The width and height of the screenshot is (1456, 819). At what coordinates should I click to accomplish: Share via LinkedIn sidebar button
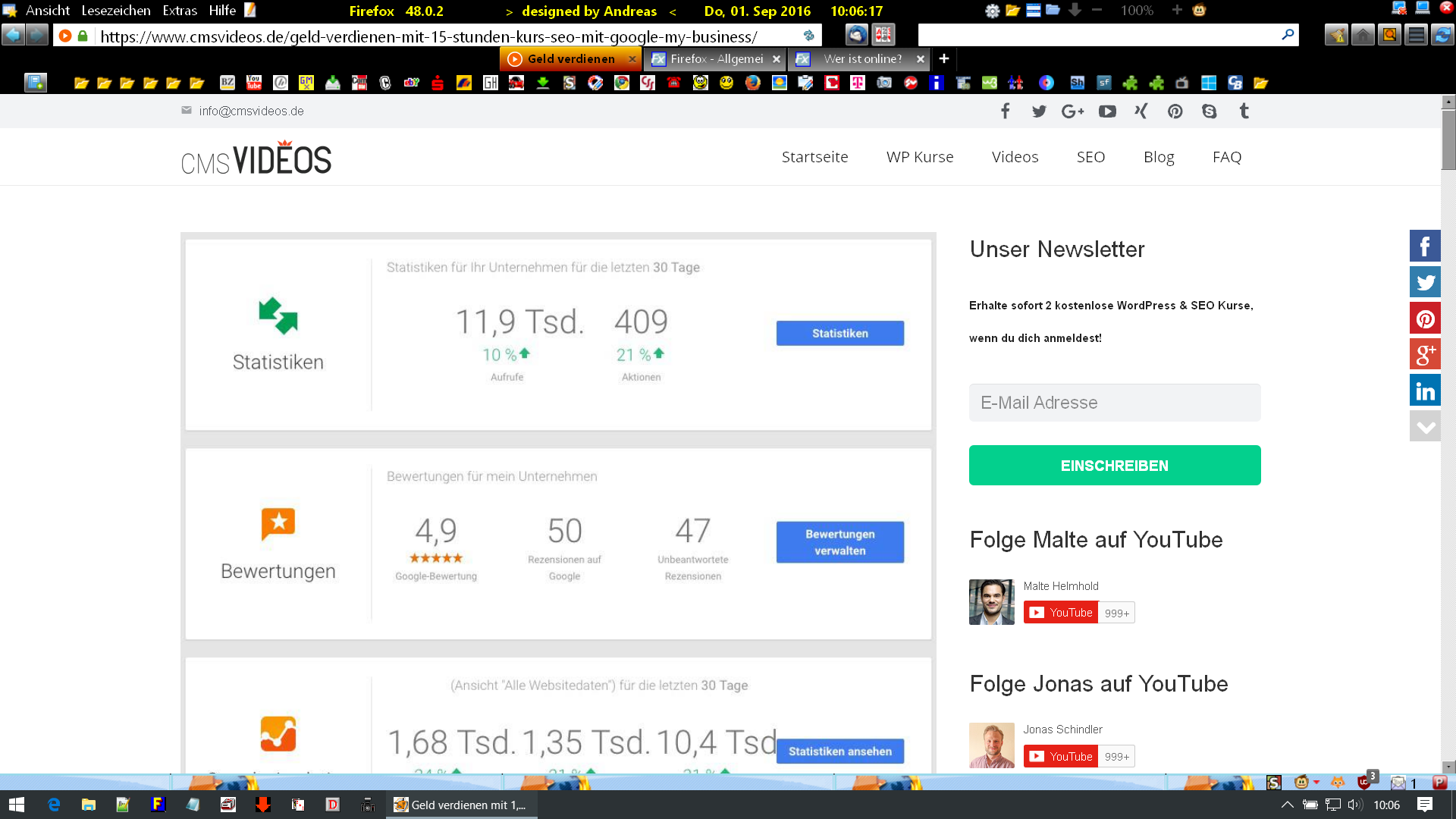[1425, 391]
